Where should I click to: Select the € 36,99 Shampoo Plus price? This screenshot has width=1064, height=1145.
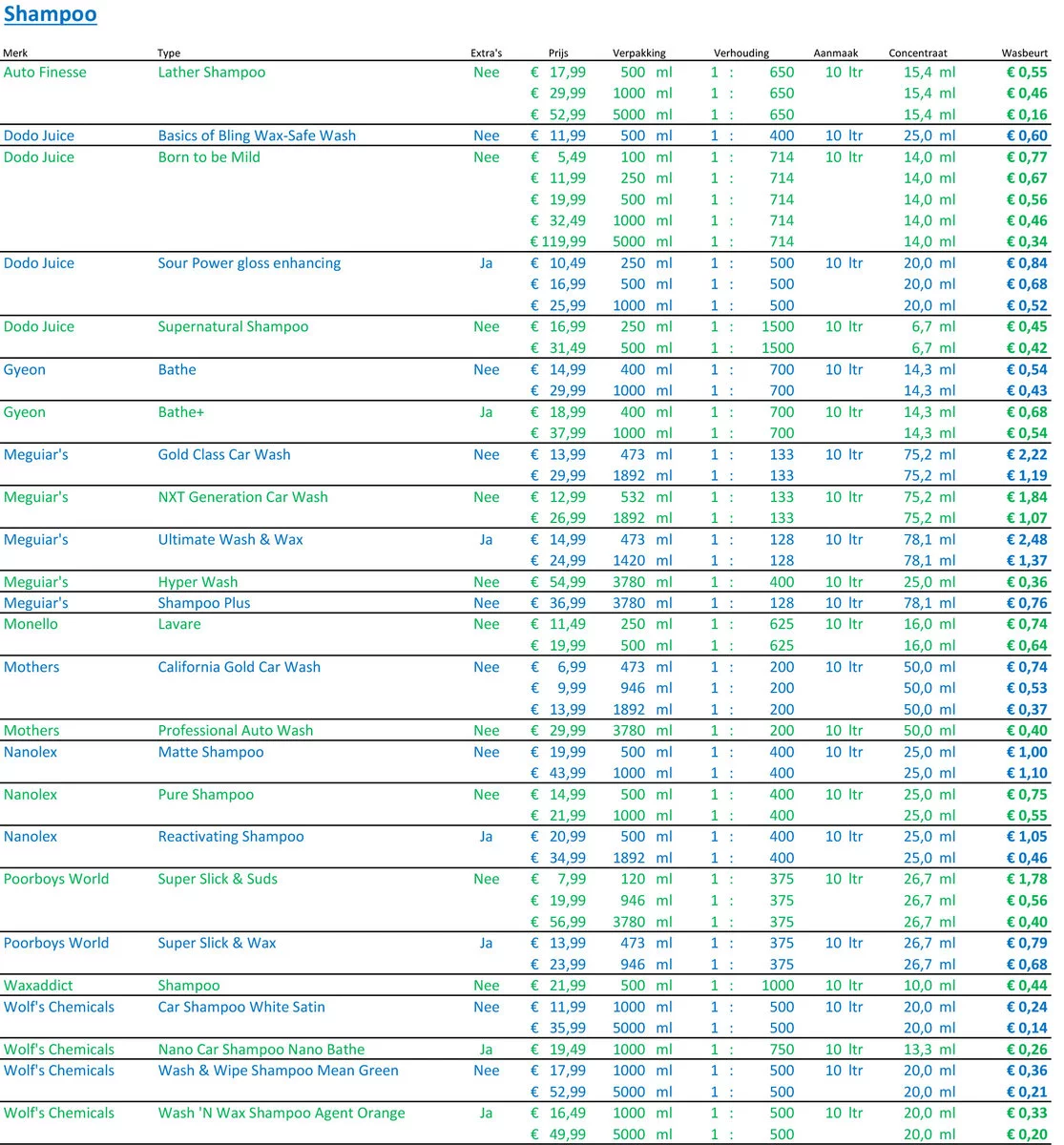558,603
